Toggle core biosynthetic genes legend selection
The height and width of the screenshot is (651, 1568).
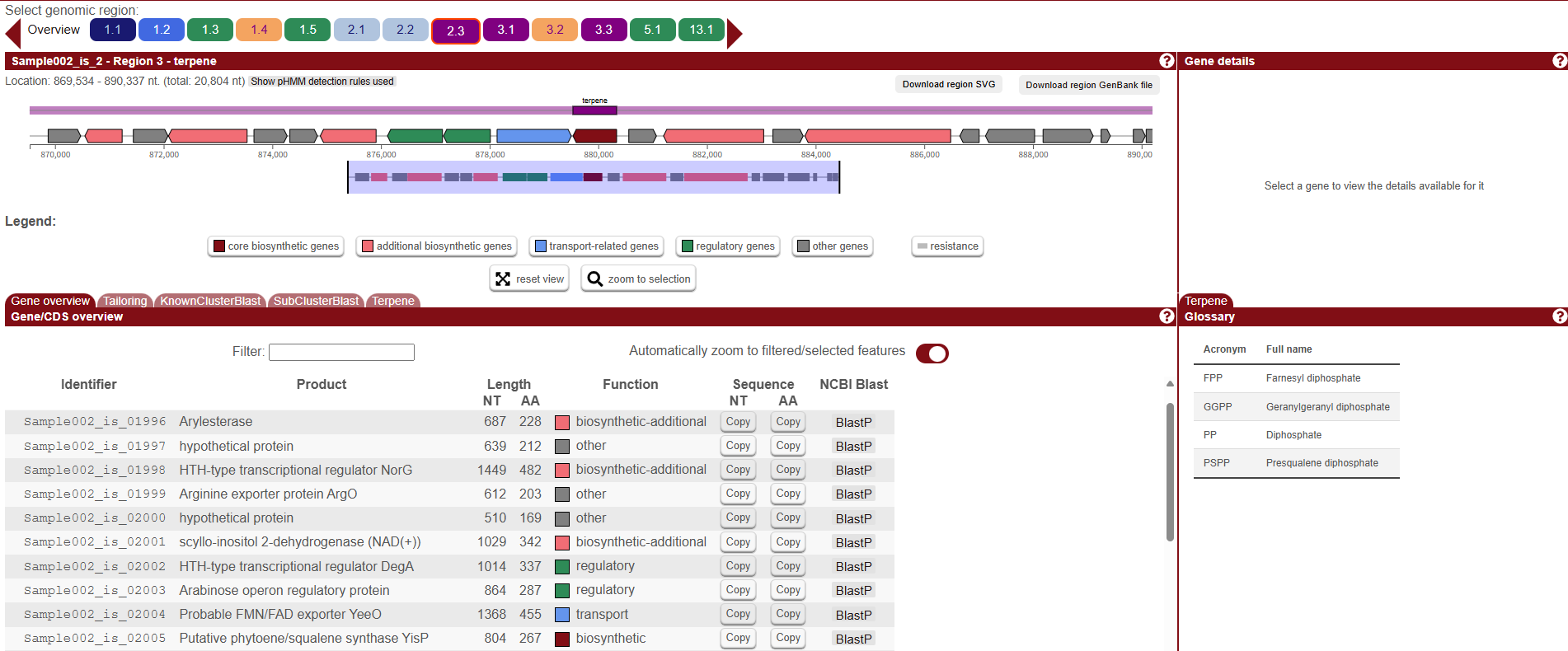click(x=276, y=246)
